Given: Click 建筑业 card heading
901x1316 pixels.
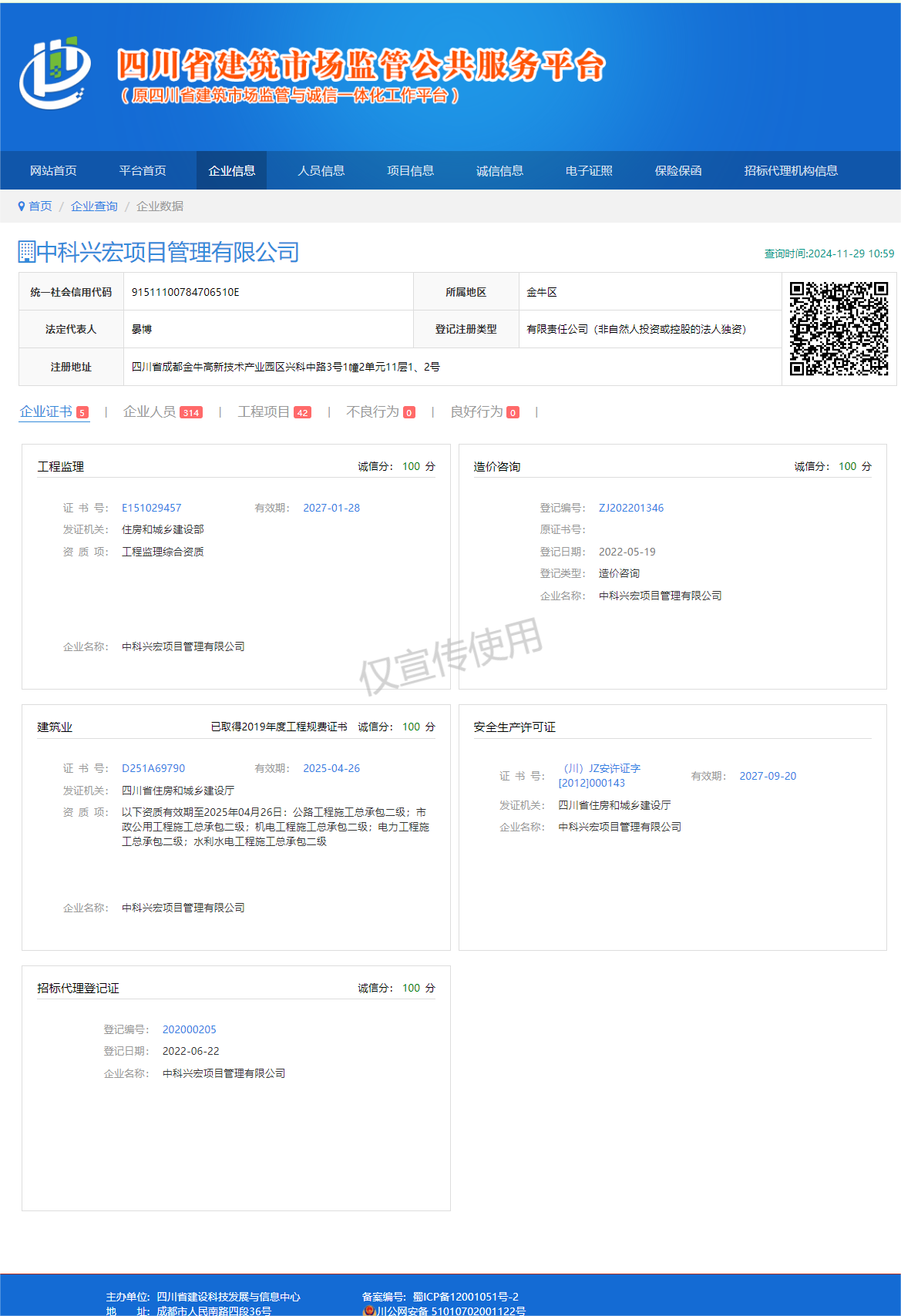Looking at the screenshot, I should 55,727.
